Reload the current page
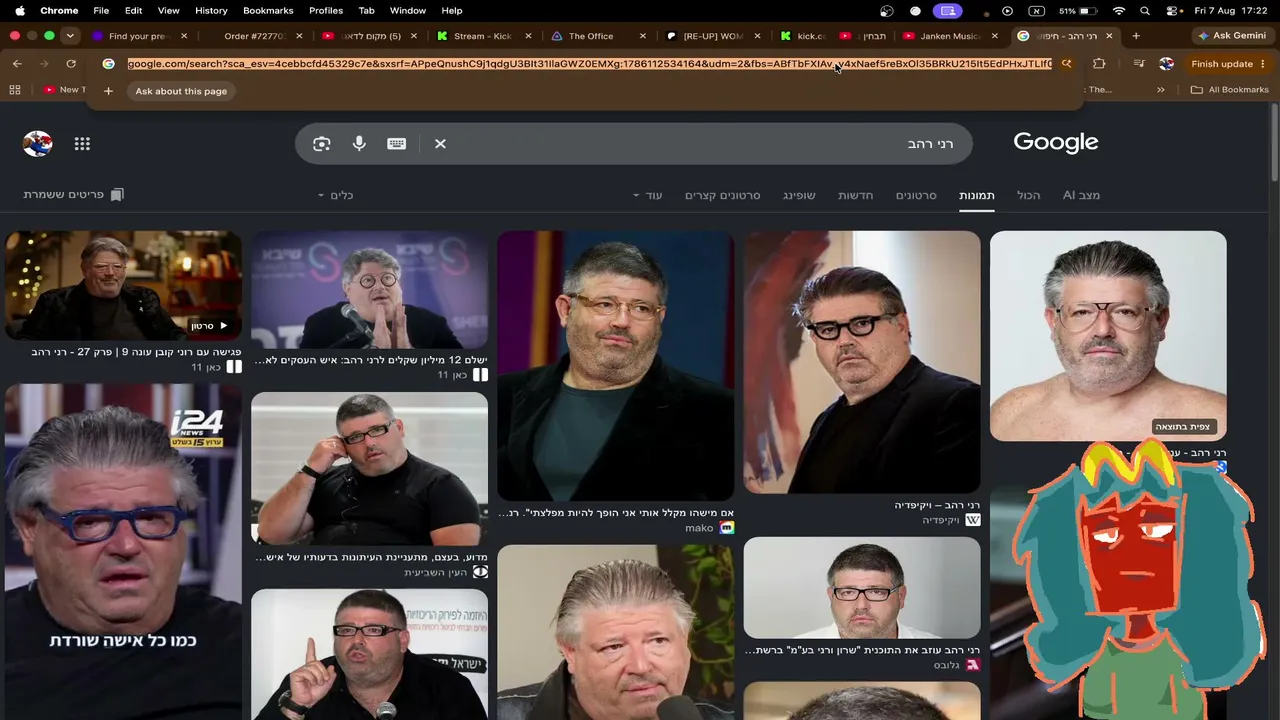 (71, 64)
